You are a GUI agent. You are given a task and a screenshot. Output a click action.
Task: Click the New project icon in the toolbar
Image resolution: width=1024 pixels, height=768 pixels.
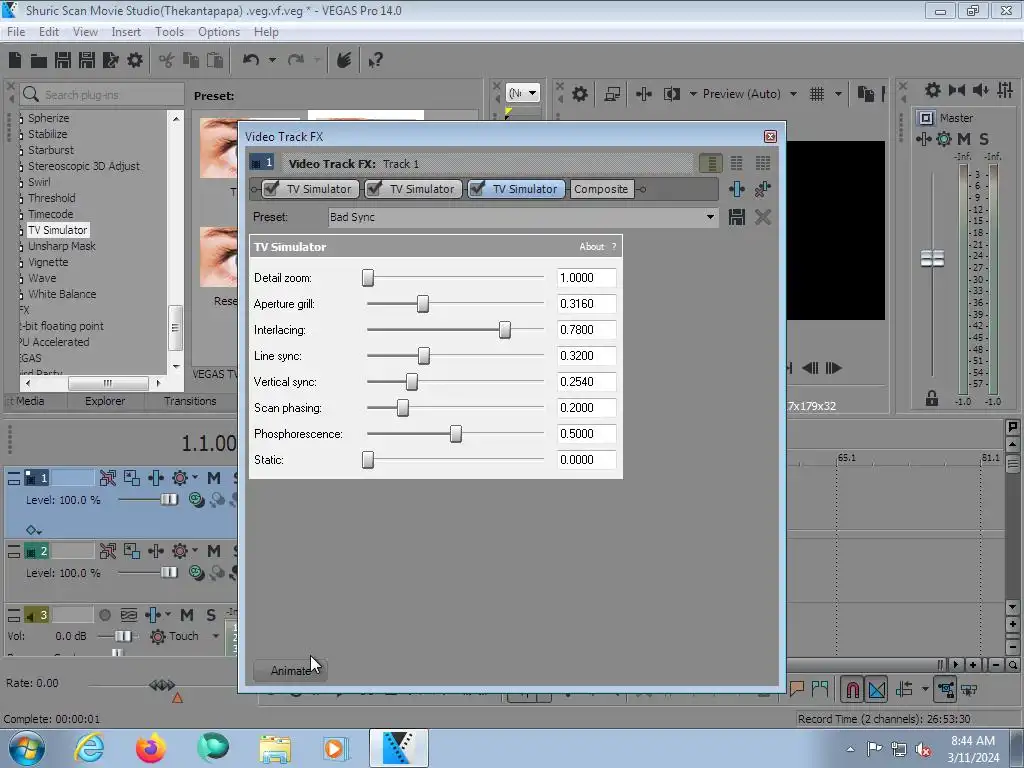point(15,61)
